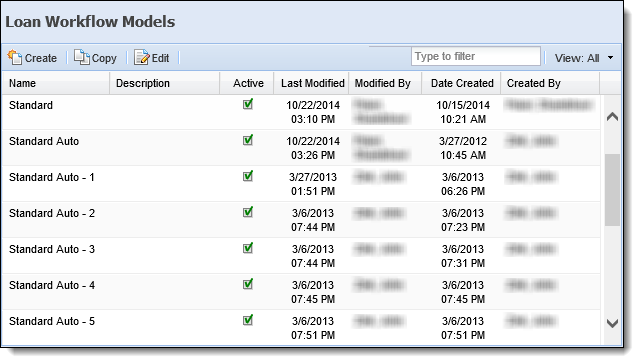Toggle Active checkbox for Standard Auto
The height and width of the screenshot is (363, 639).
pos(248,140)
